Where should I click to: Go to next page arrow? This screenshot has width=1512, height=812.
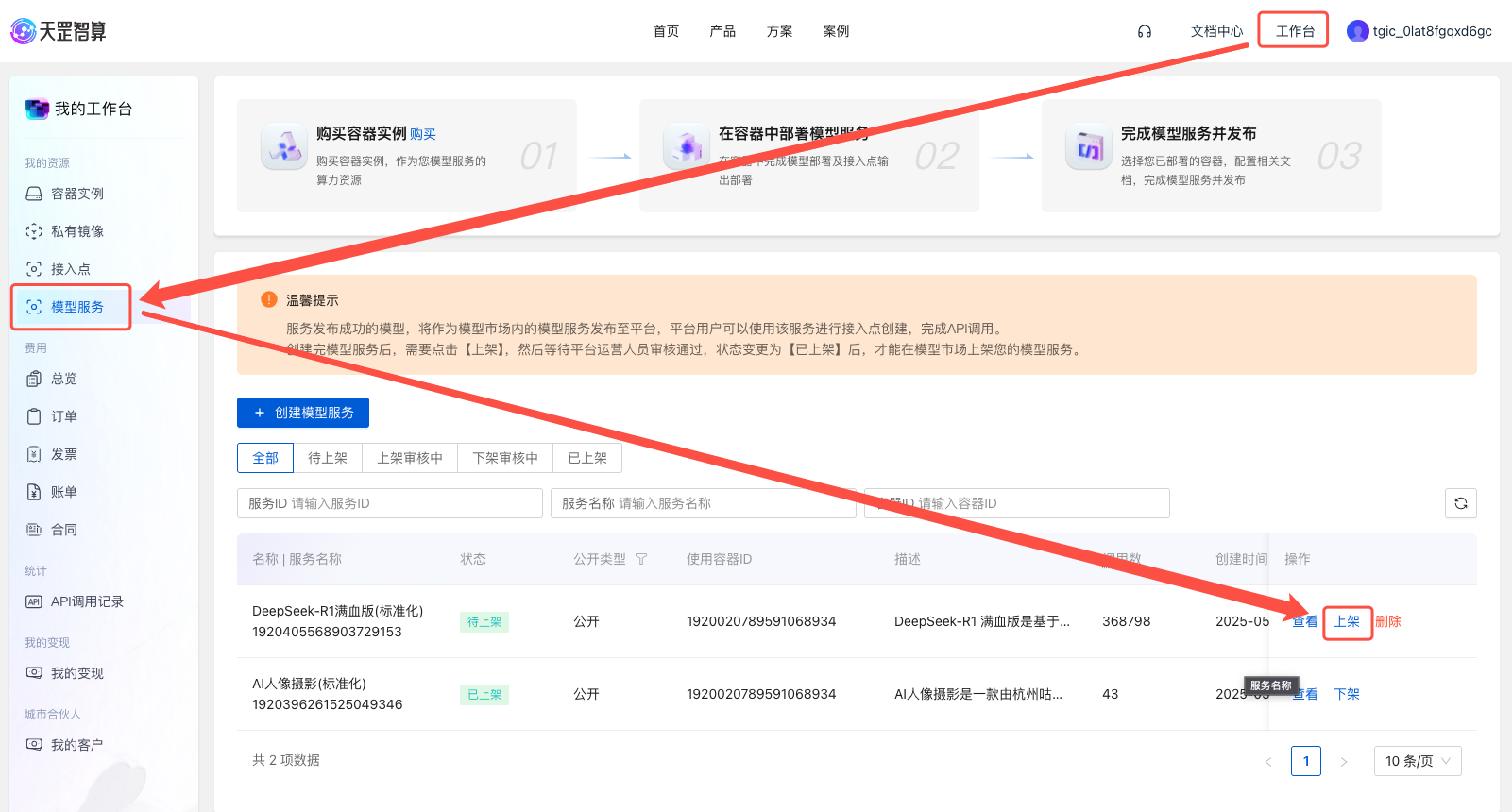pyautogui.click(x=1344, y=761)
